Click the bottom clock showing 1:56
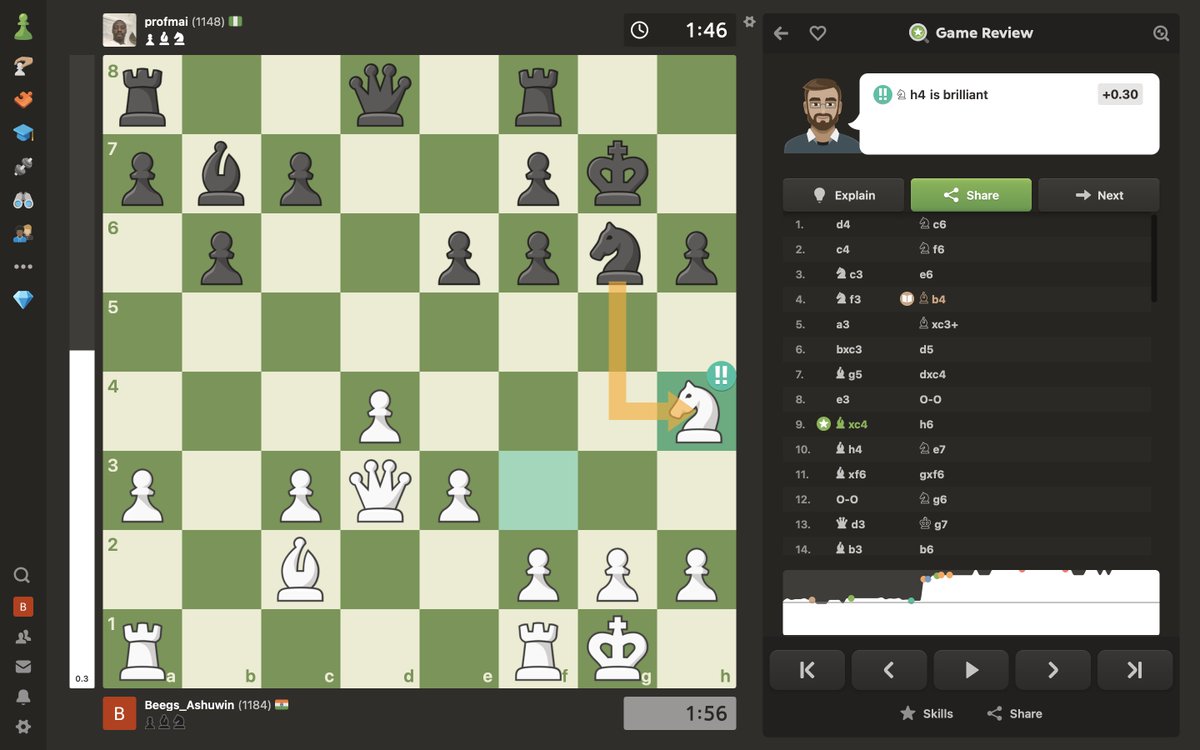 pyautogui.click(x=680, y=714)
